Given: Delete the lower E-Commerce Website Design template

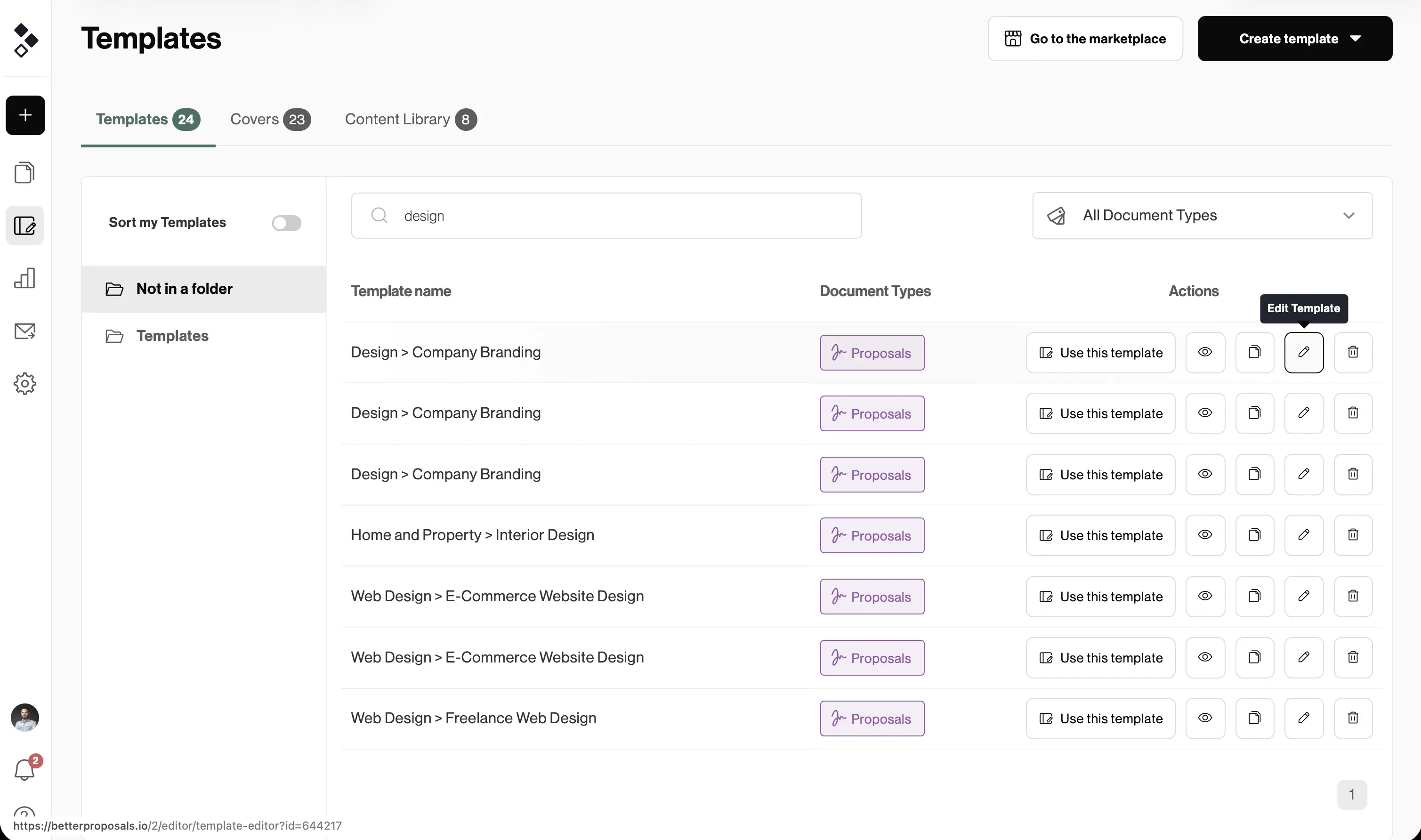Looking at the screenshot, I should point(1353,658).
